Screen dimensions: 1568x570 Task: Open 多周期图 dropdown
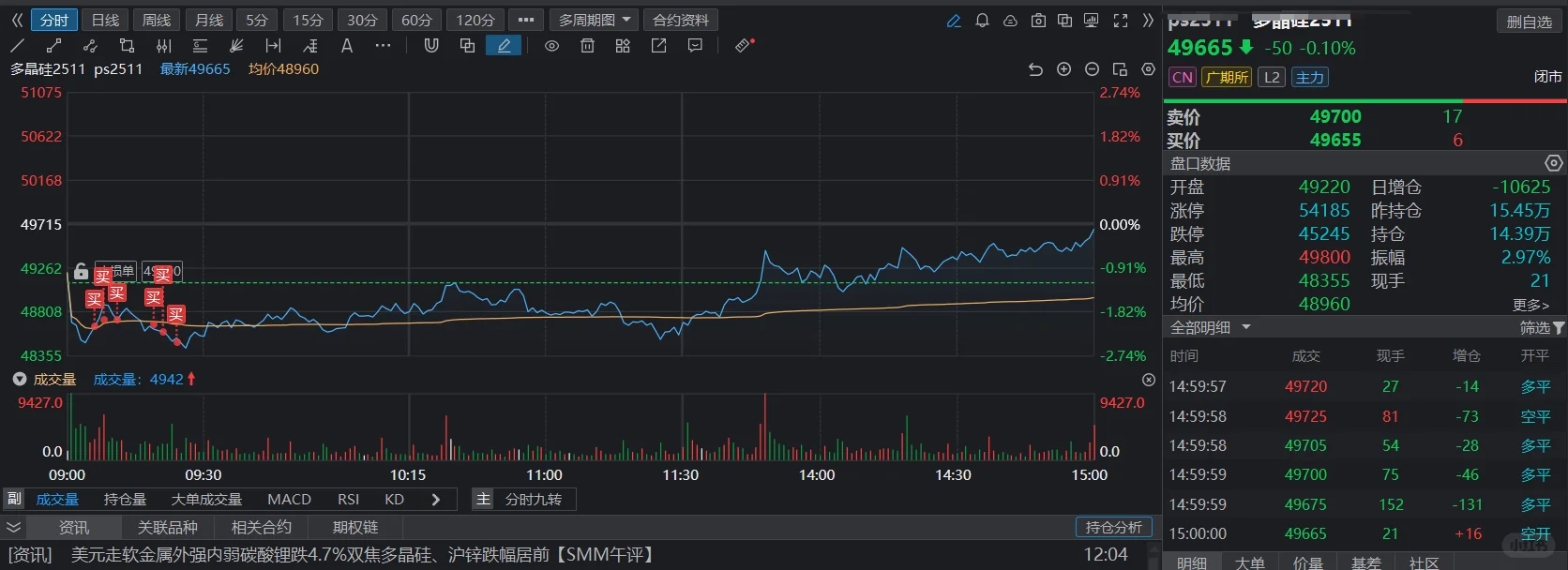pos(595,20)
